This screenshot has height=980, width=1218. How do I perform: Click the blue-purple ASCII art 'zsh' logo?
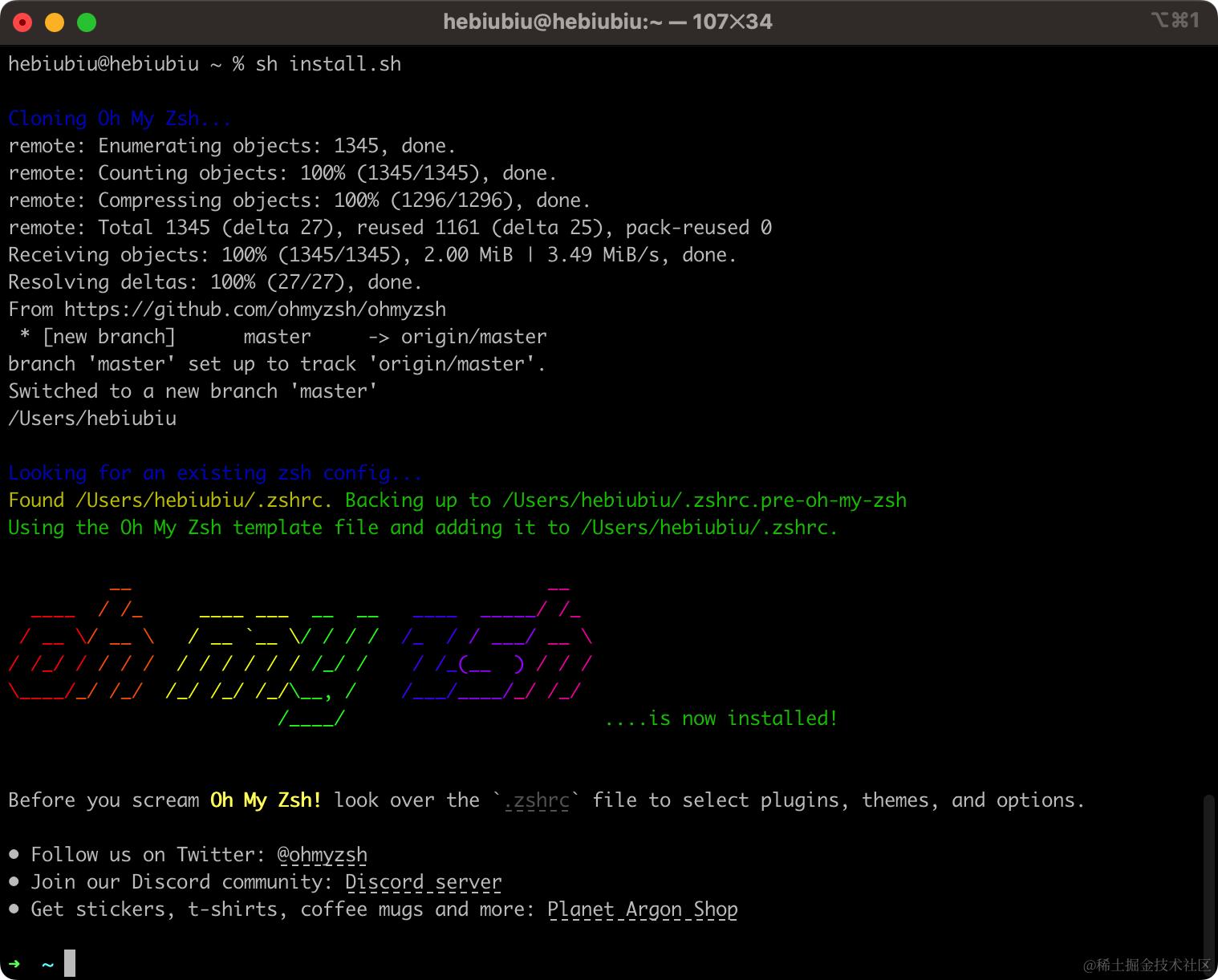pos(497,642)
